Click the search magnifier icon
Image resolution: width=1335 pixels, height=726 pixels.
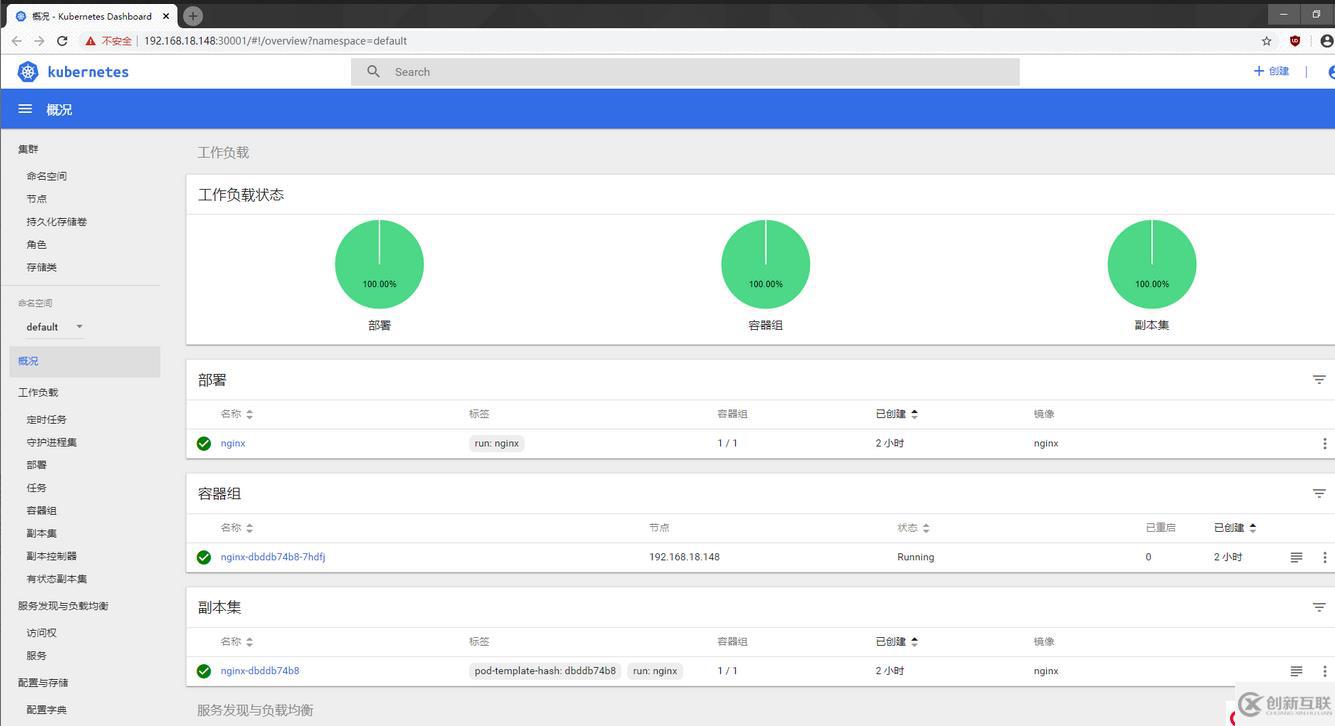pyautogui.click(x=373, y=72)
